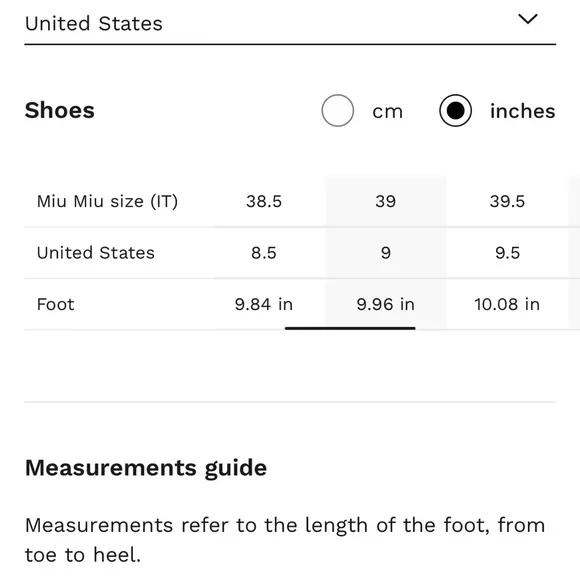Select the cm radio button
580x580 pixels.
(x=337, y=111)
